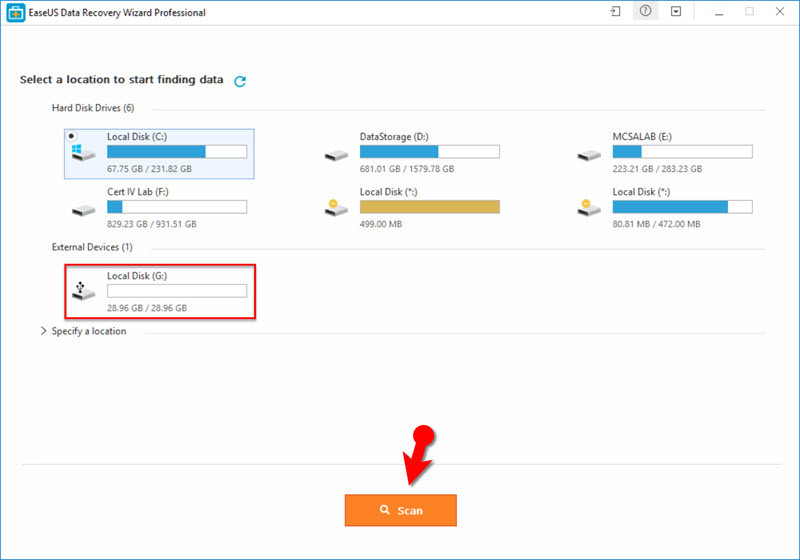Image resolution: width=800 pixels, height=560 pixels.
Task: Click the DataStorage (D:) usage bar
Action: click(430, 151)
